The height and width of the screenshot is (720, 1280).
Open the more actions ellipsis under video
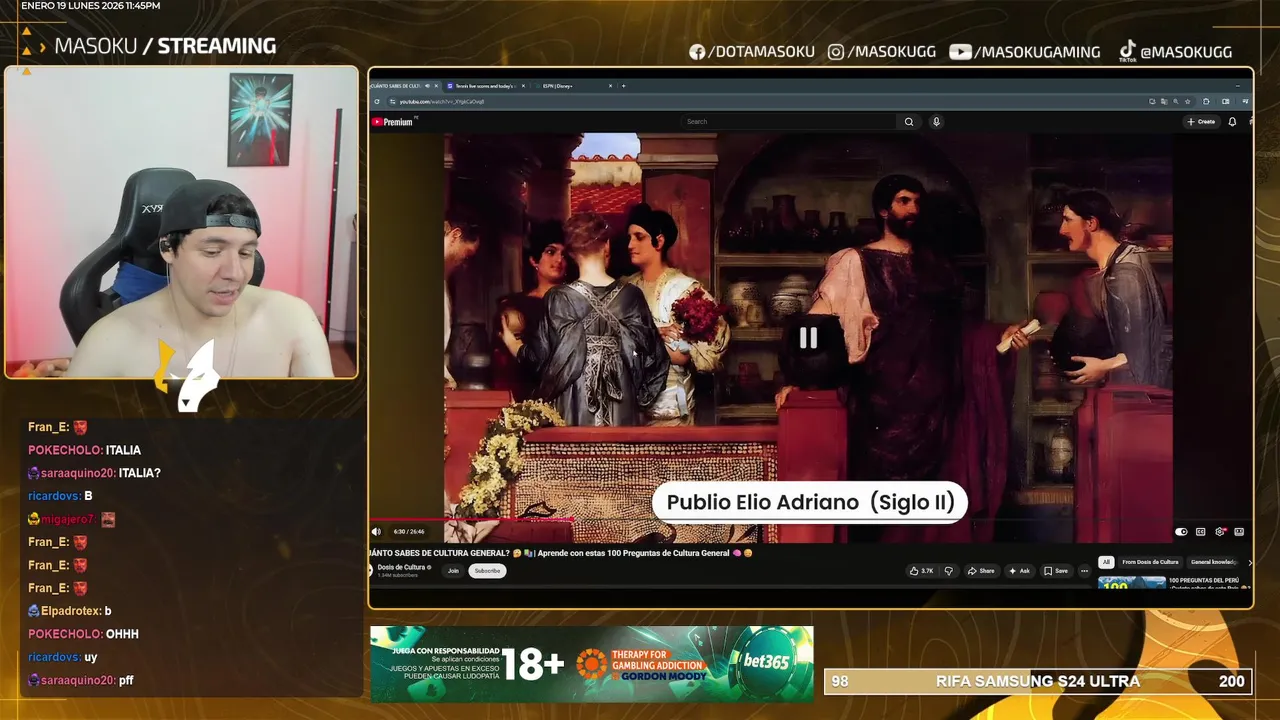click(1084, 571)
